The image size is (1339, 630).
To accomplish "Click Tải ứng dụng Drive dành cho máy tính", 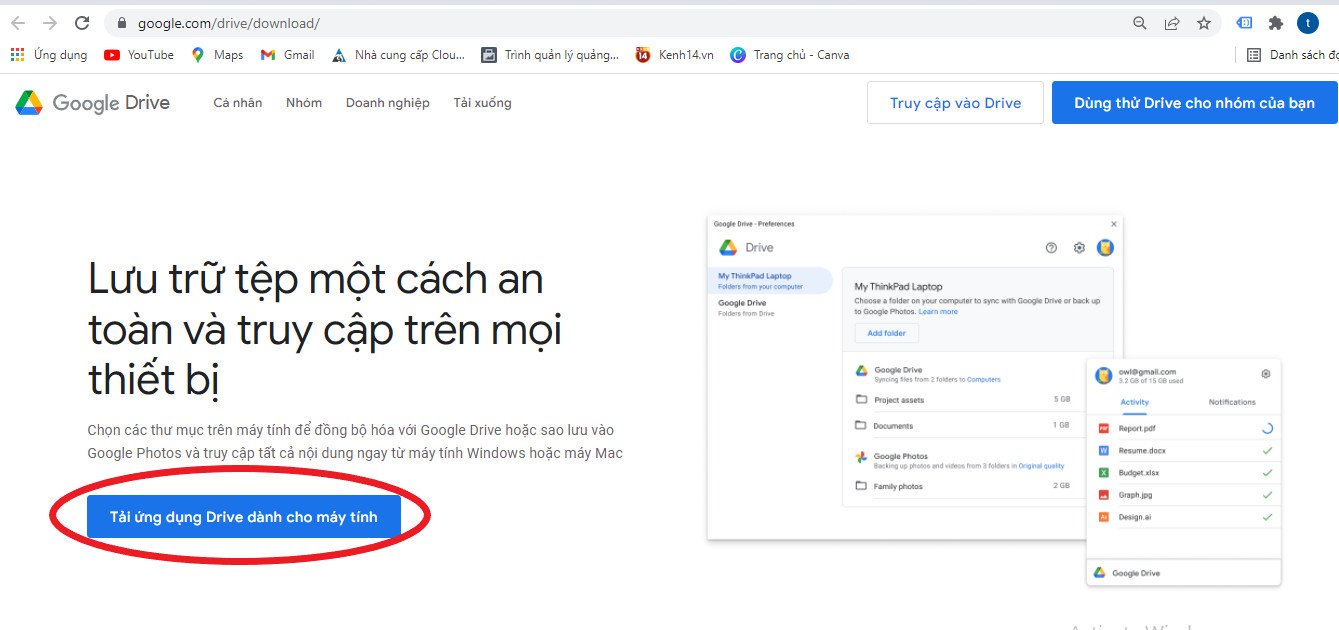I will pos(244,516).
